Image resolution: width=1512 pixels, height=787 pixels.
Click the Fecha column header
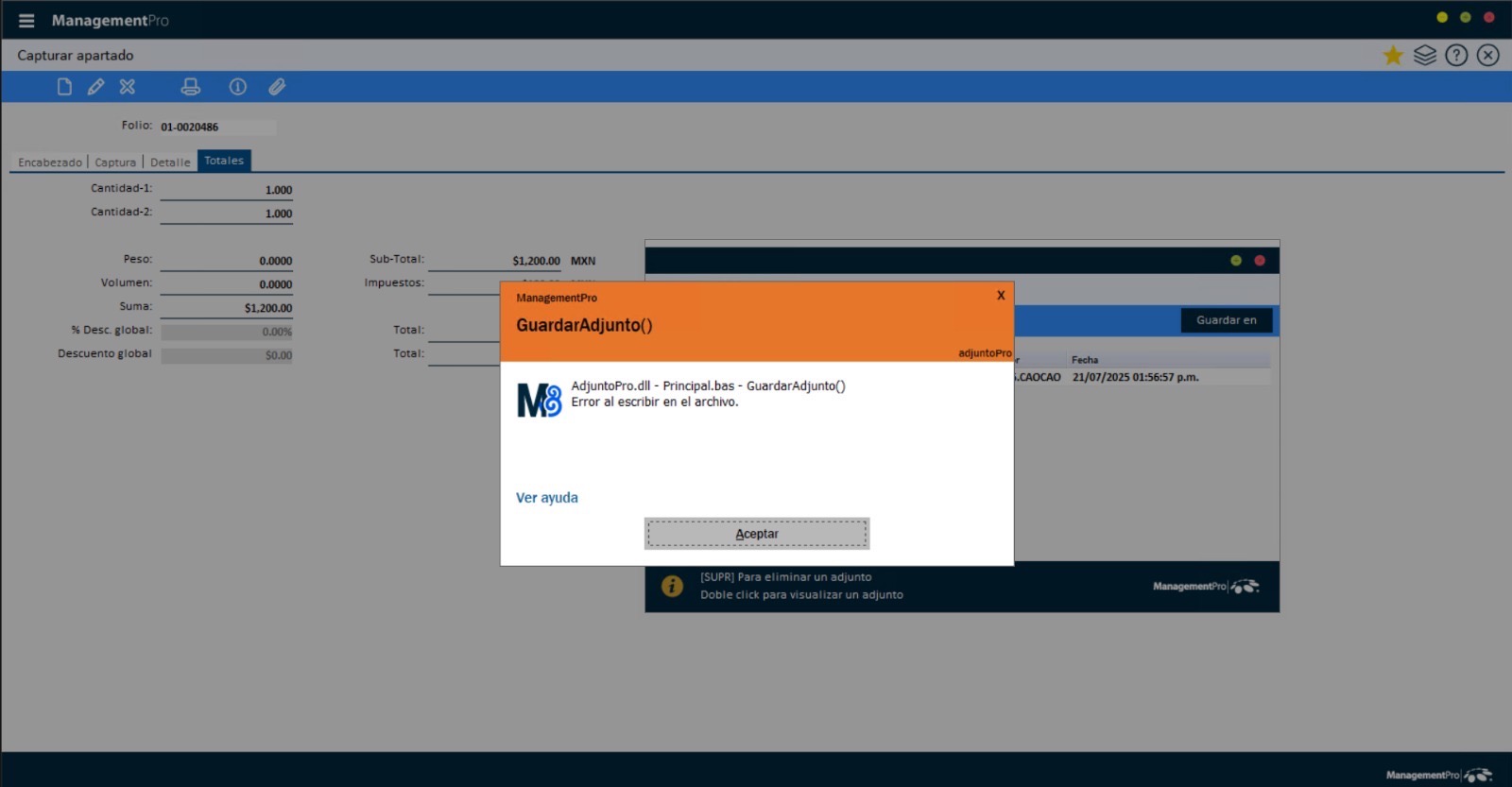pos(1085,360)
